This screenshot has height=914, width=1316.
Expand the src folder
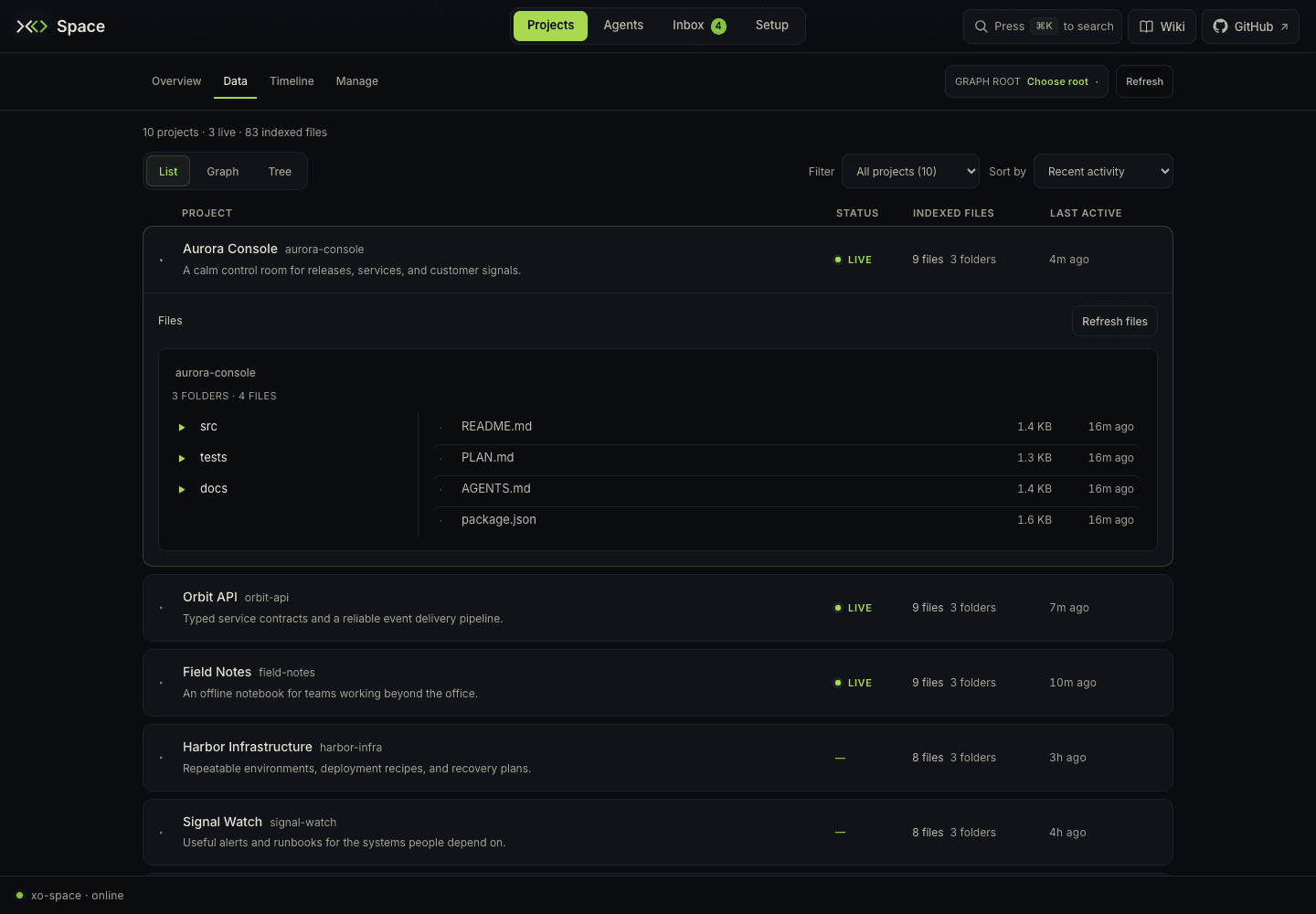[x=182, y=427]
